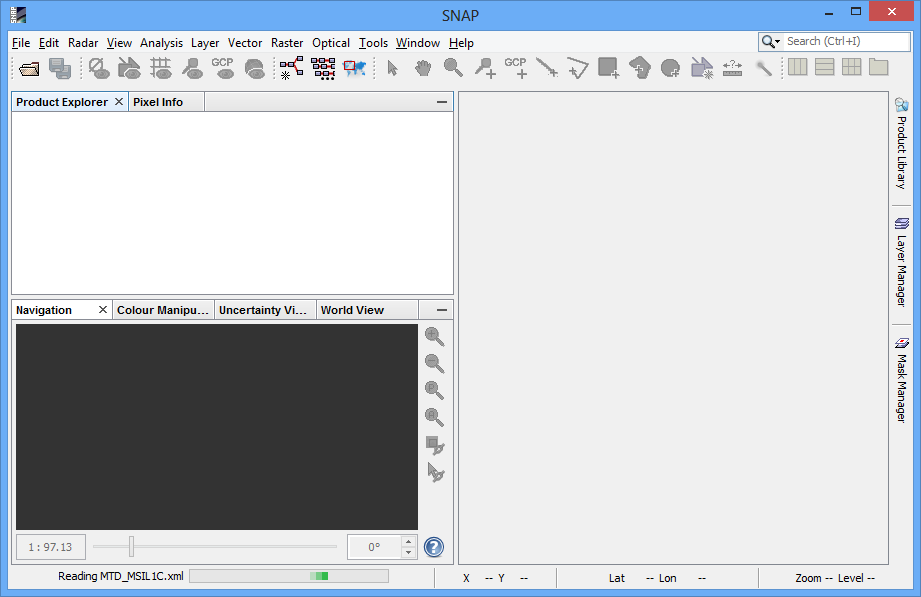Click the Navigation zoom slider handle
The width and height of the screenshot is (921, 597).
point(132,546)
